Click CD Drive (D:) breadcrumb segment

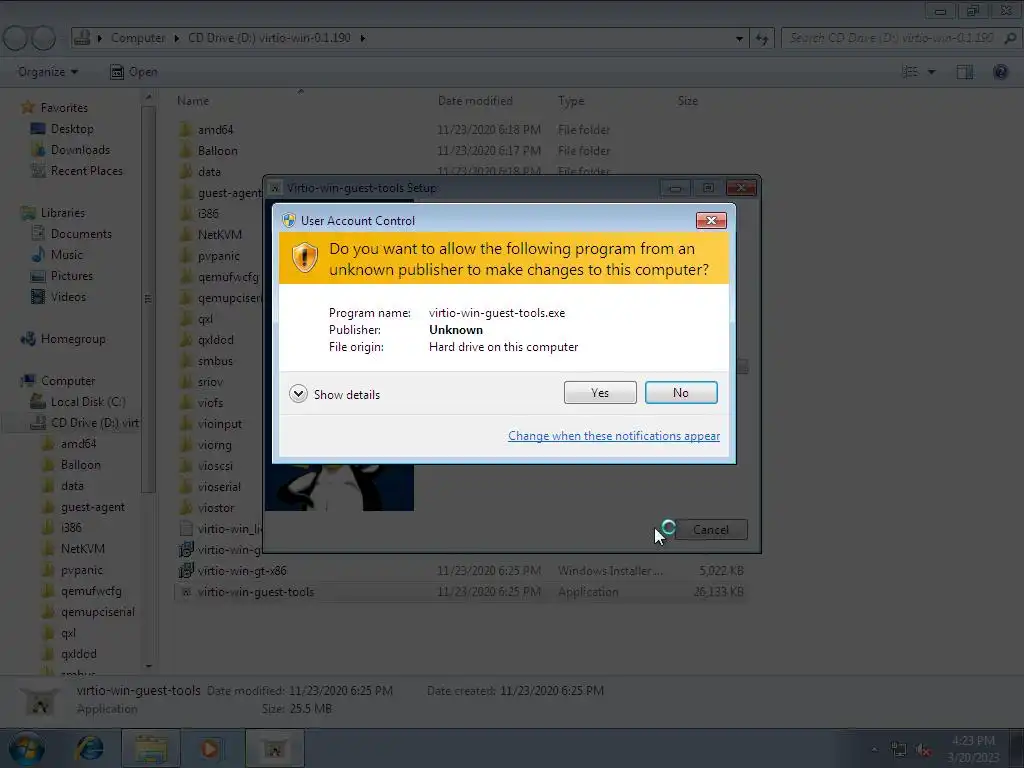[269, 38]
